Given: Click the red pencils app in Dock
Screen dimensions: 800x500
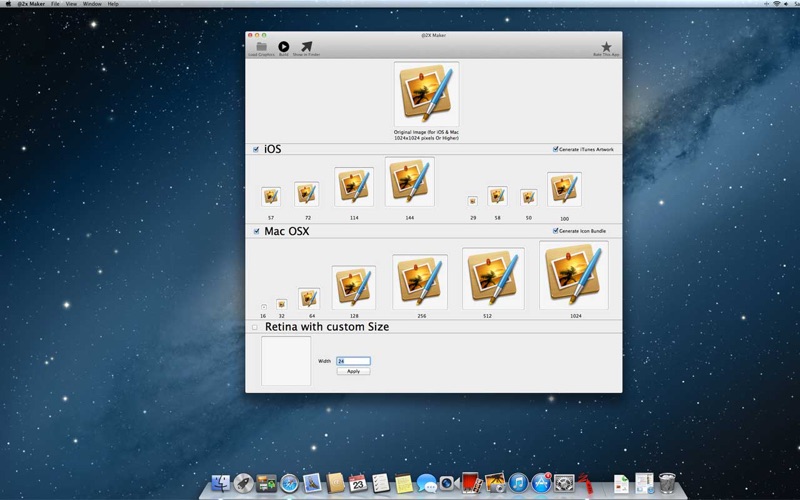Looking at the screenshot, I should coord(586,483).
